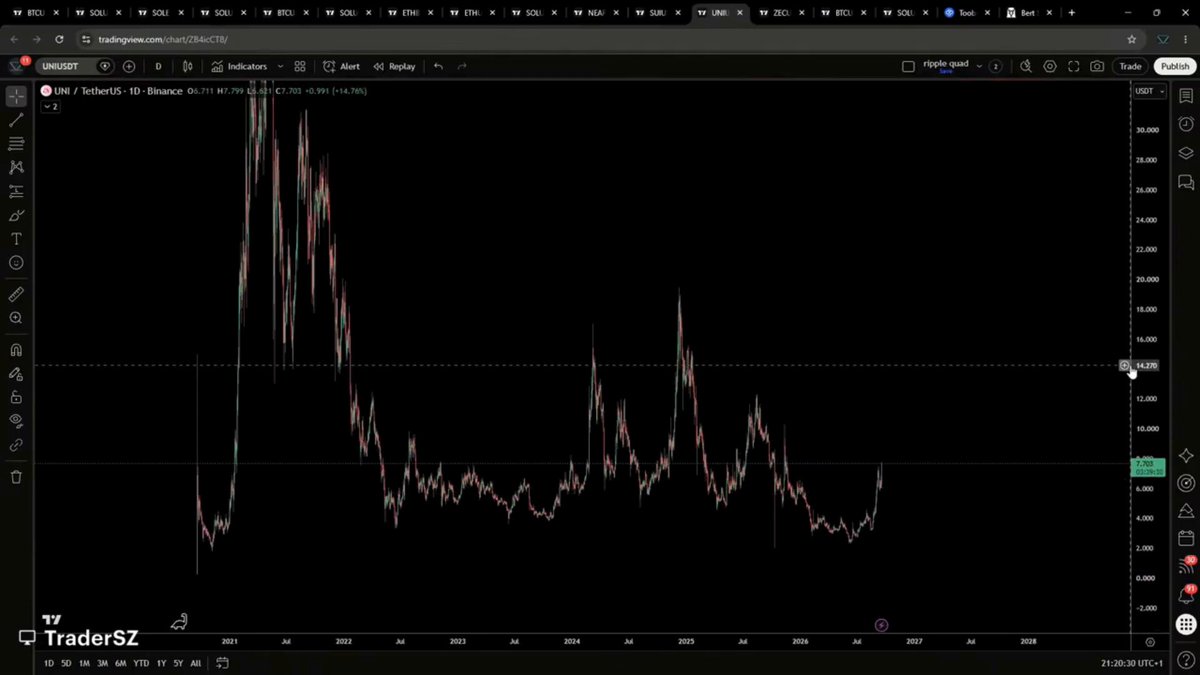The height and width of the screenshot is (675, 1200).
Task: Open the quick search icon
Action: pyautogui.click(x=1025, y=67)
